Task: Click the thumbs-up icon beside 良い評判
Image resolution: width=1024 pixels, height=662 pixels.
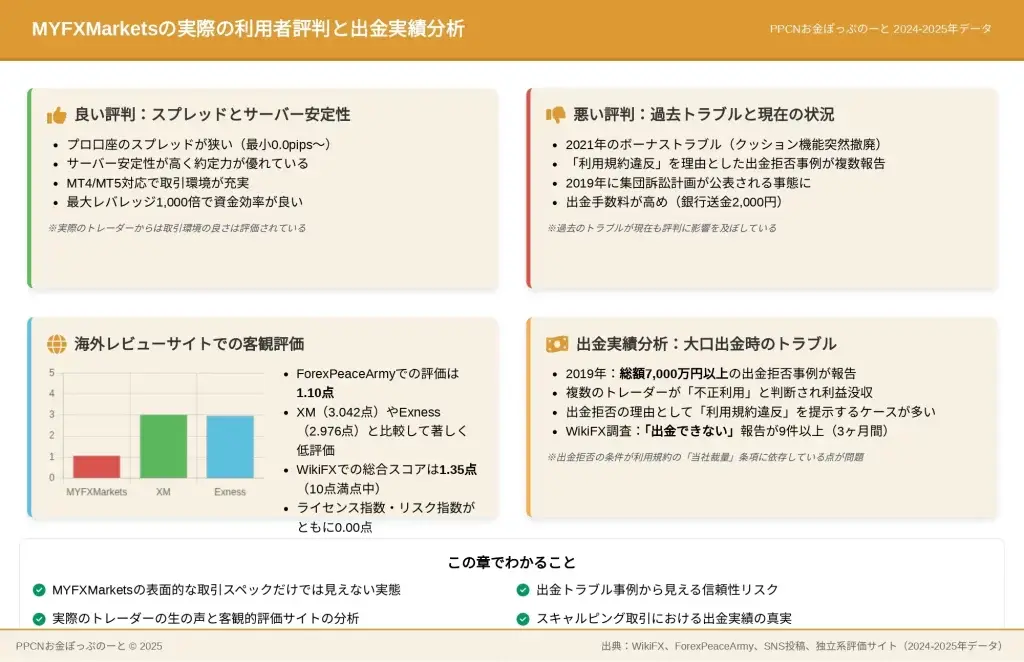Action: coord(57,115)
